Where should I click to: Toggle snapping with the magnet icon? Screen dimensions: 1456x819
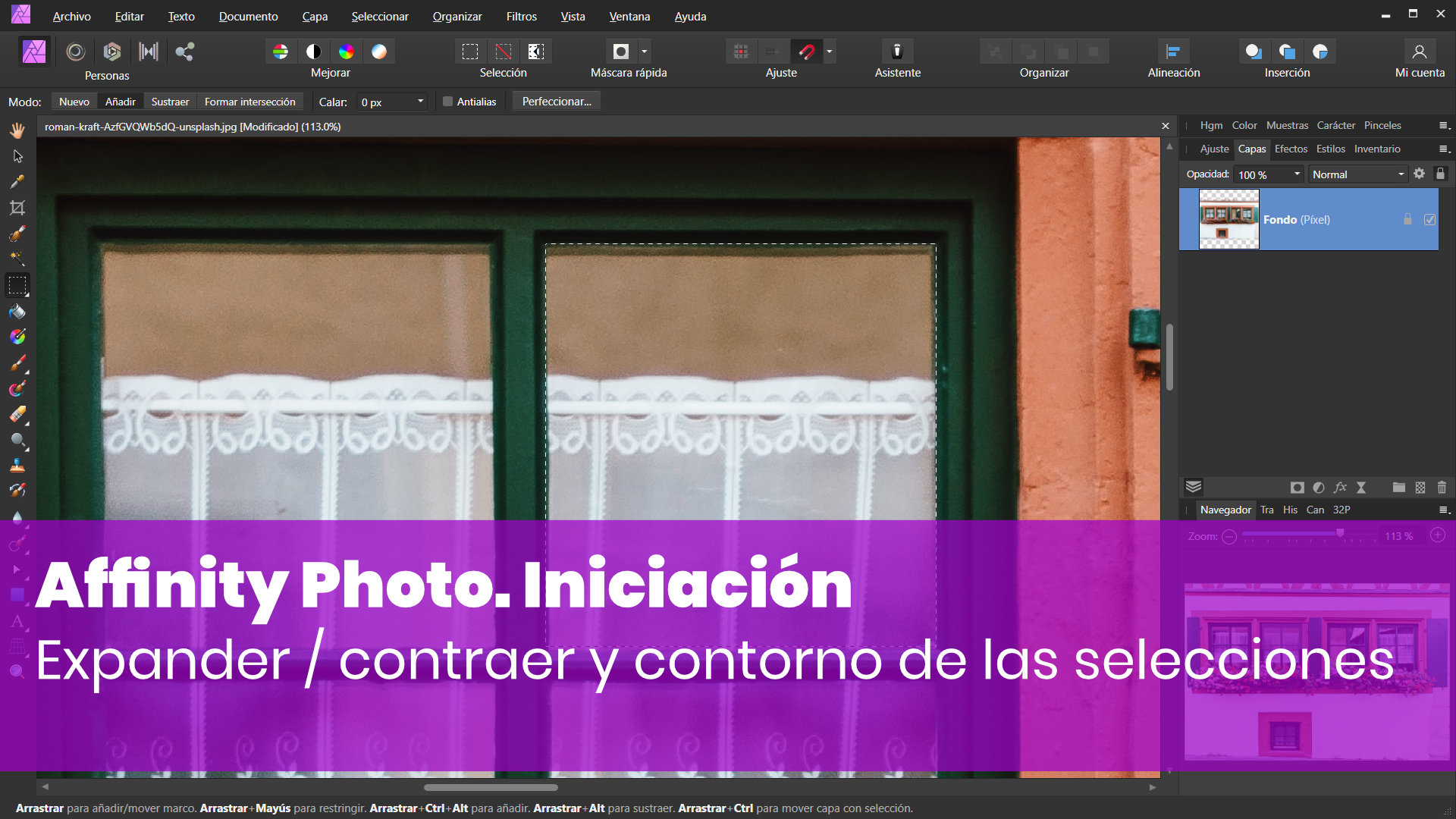click(x=806, y=52)
